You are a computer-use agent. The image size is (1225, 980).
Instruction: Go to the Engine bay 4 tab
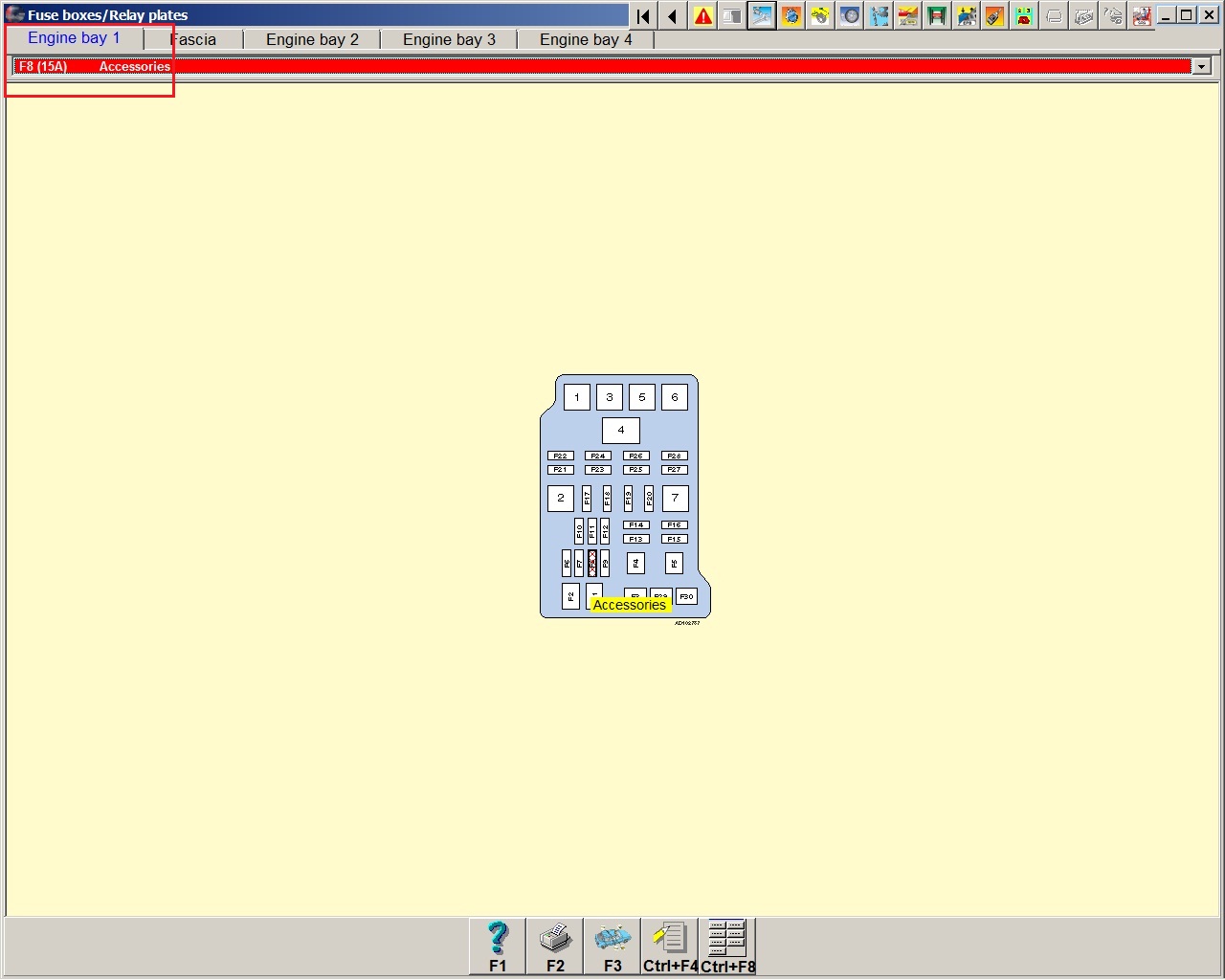click(586, 39)
